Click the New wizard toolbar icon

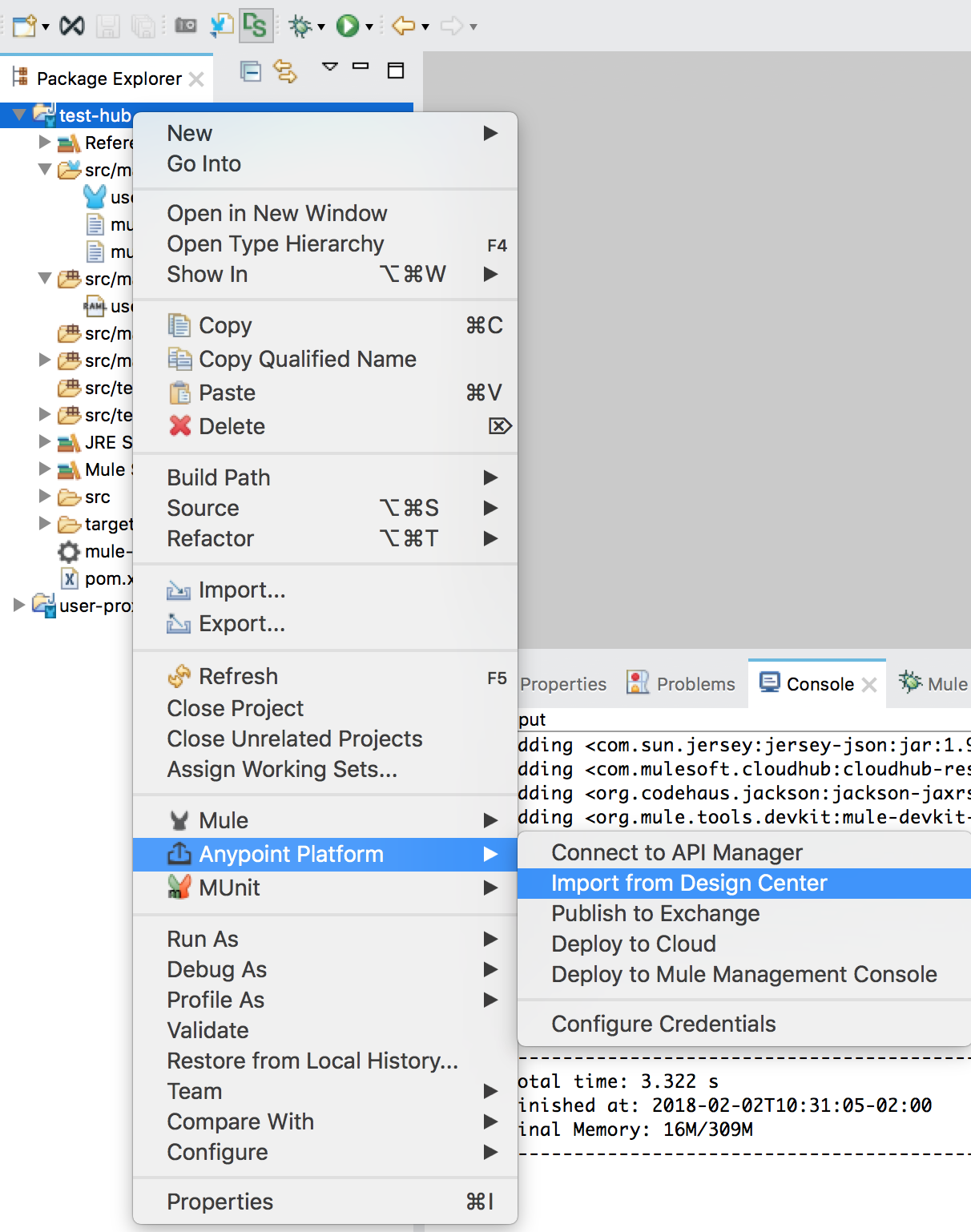pyautogui.click(x=24, y=26)
